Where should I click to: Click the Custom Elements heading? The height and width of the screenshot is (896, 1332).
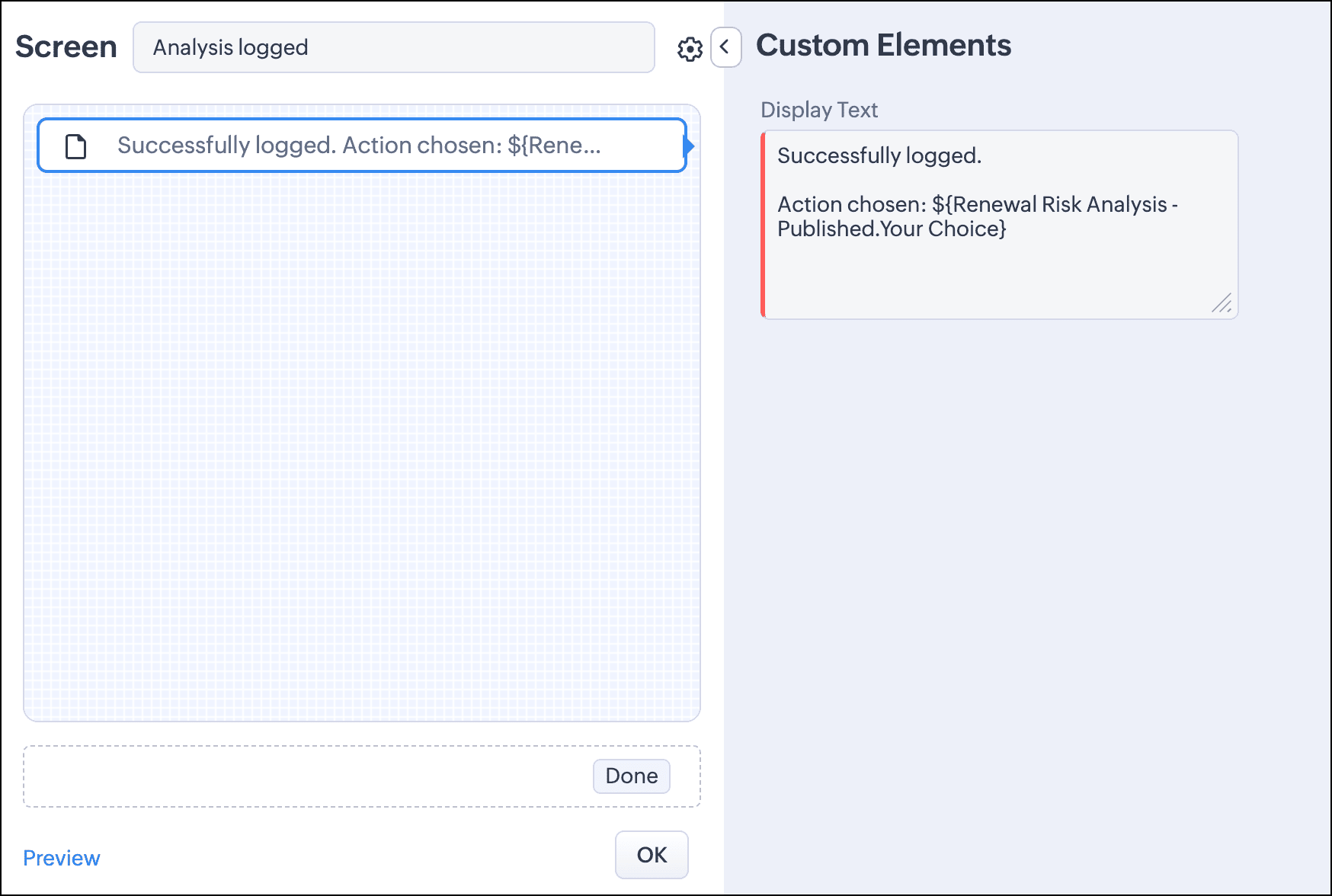pos(883,45)
